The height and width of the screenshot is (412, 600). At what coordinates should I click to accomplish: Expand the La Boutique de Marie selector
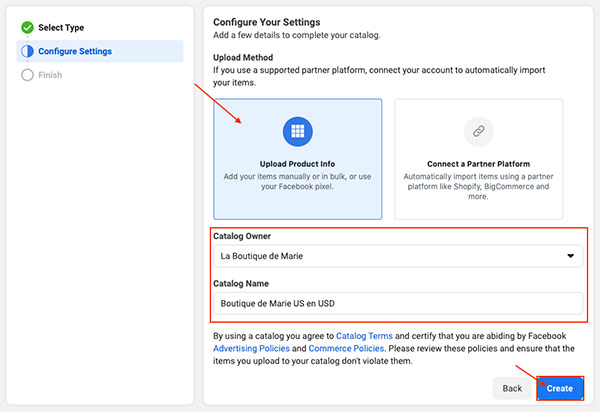click(398, 256)
